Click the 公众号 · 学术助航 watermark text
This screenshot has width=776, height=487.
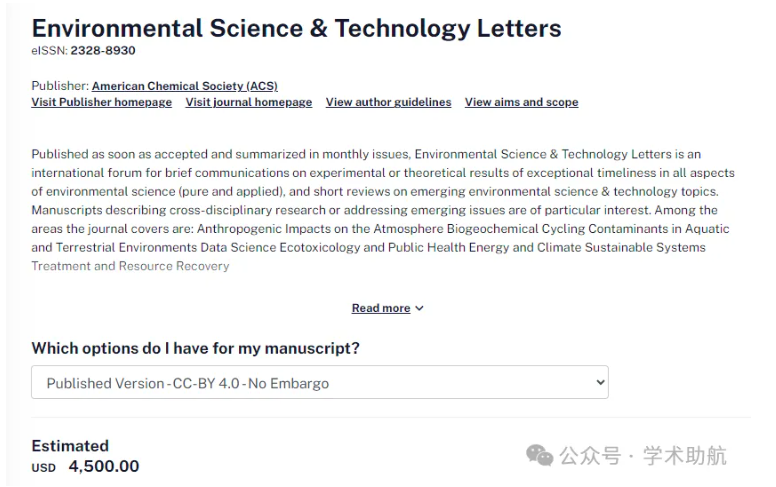coord(643,456)
